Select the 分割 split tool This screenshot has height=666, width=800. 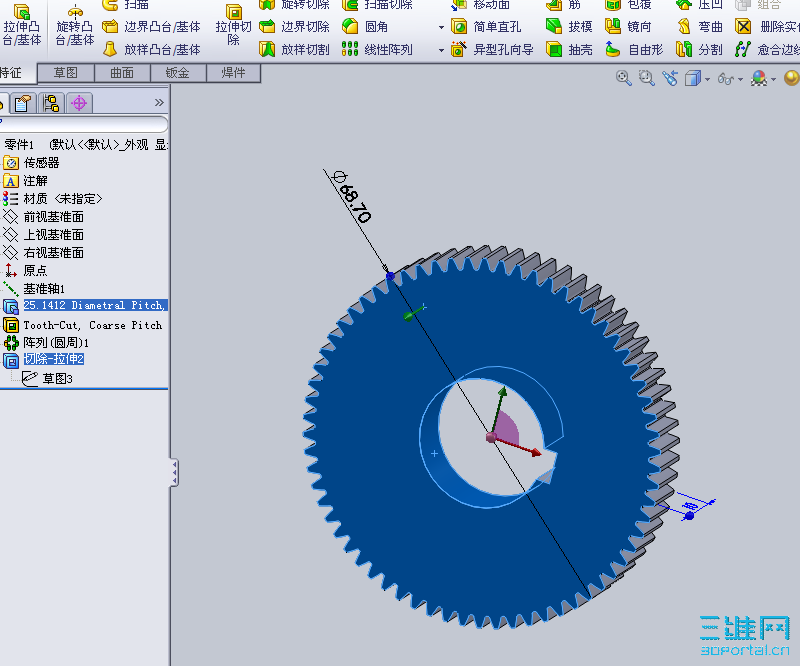(x=699, y=50)
